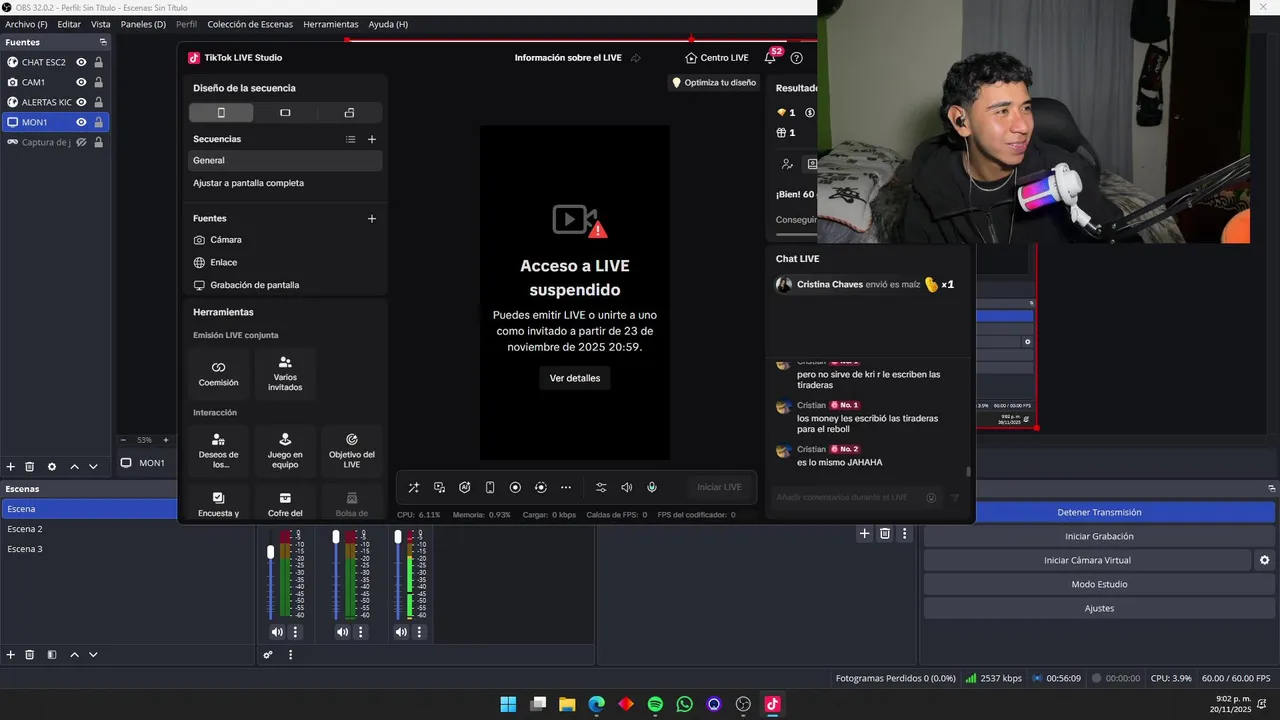1280x720 pixels.
Task: Unlock the CHAT ESC2 source
Action: click(98, 62)
